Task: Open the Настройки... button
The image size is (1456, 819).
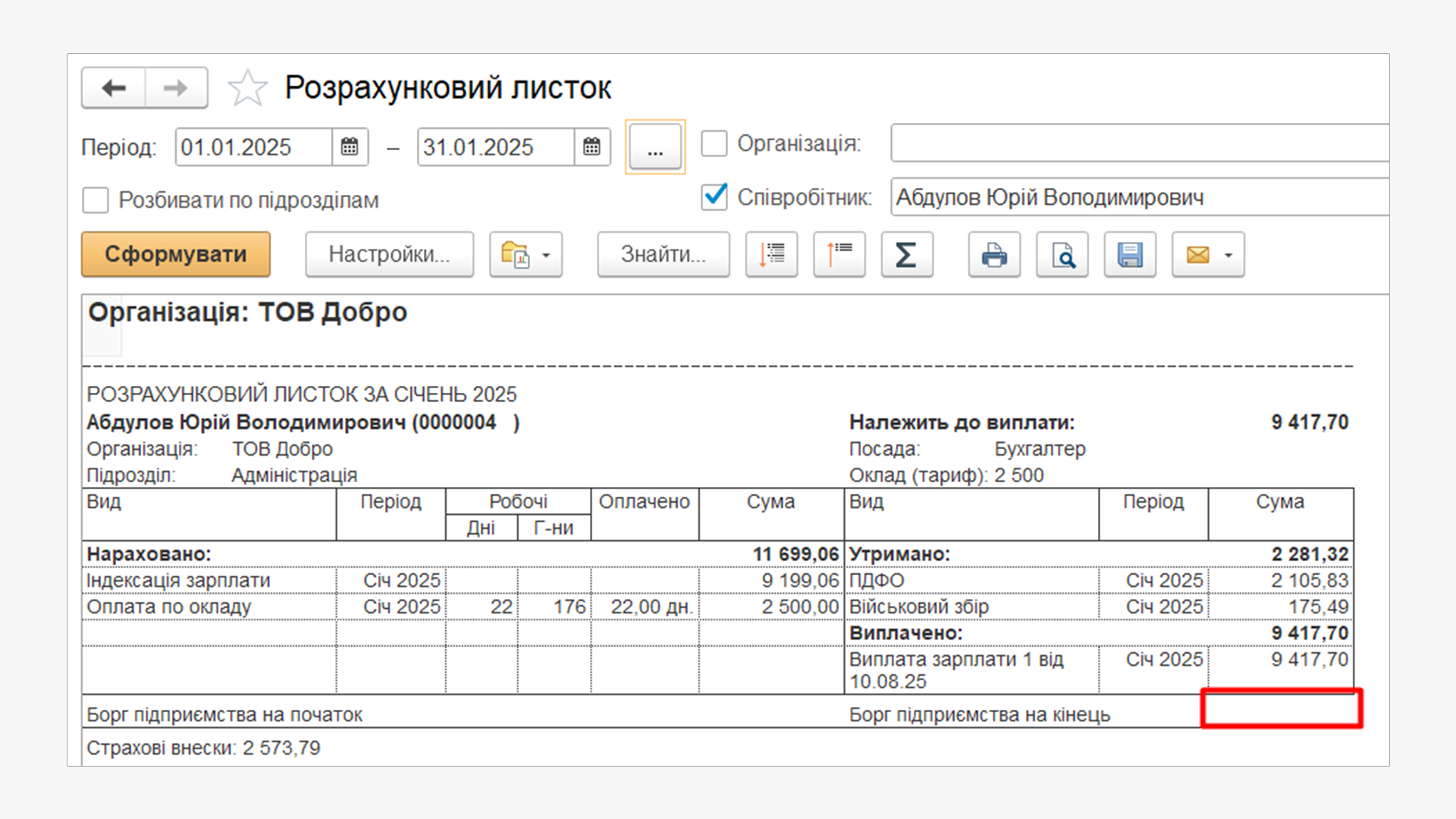Action: tap(389, 254)
